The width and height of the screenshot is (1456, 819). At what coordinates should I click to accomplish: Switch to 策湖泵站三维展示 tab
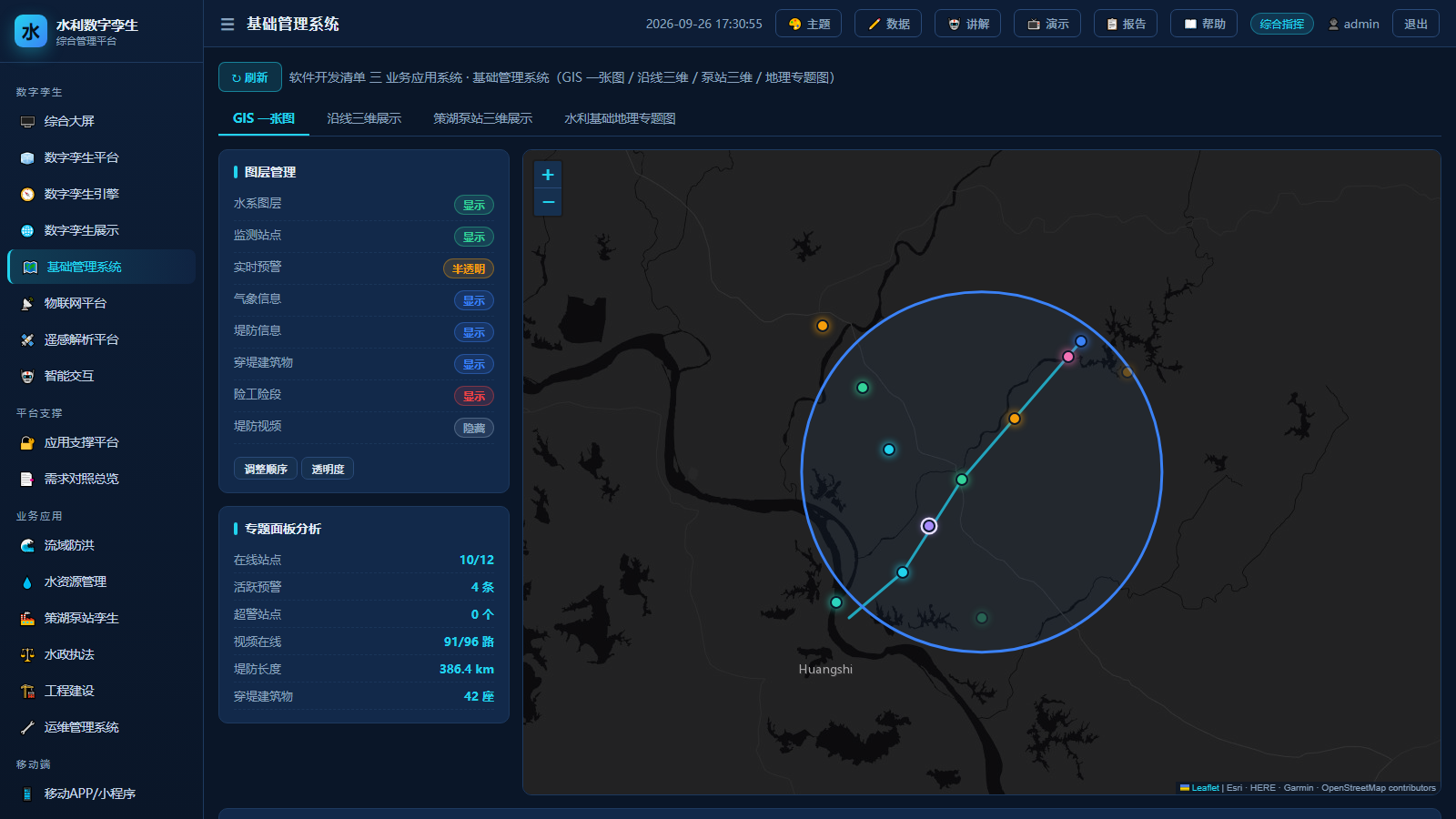pos(483,118)
